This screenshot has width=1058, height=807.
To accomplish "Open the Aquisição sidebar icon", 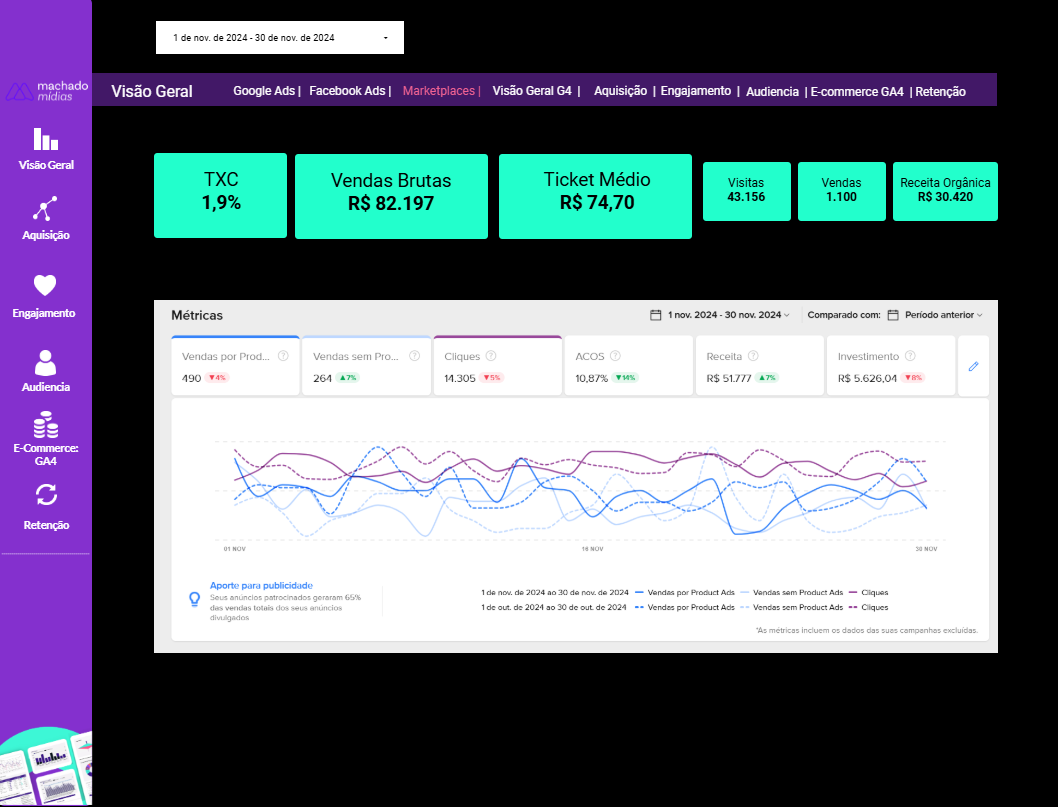I will click(x=45, y=209).
